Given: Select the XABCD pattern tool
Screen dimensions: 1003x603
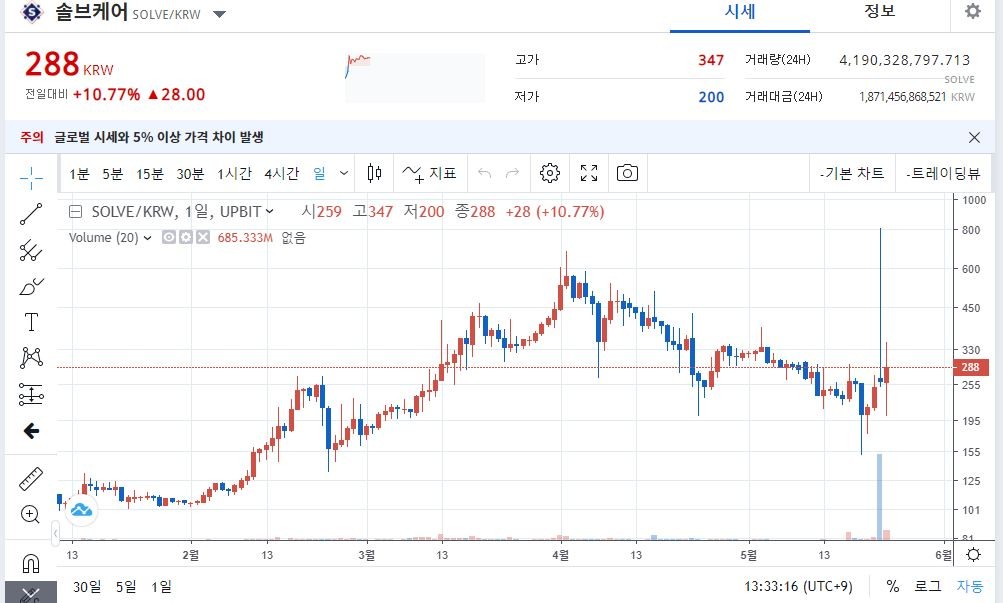Looking at the screenshot, I should point(31,358).
